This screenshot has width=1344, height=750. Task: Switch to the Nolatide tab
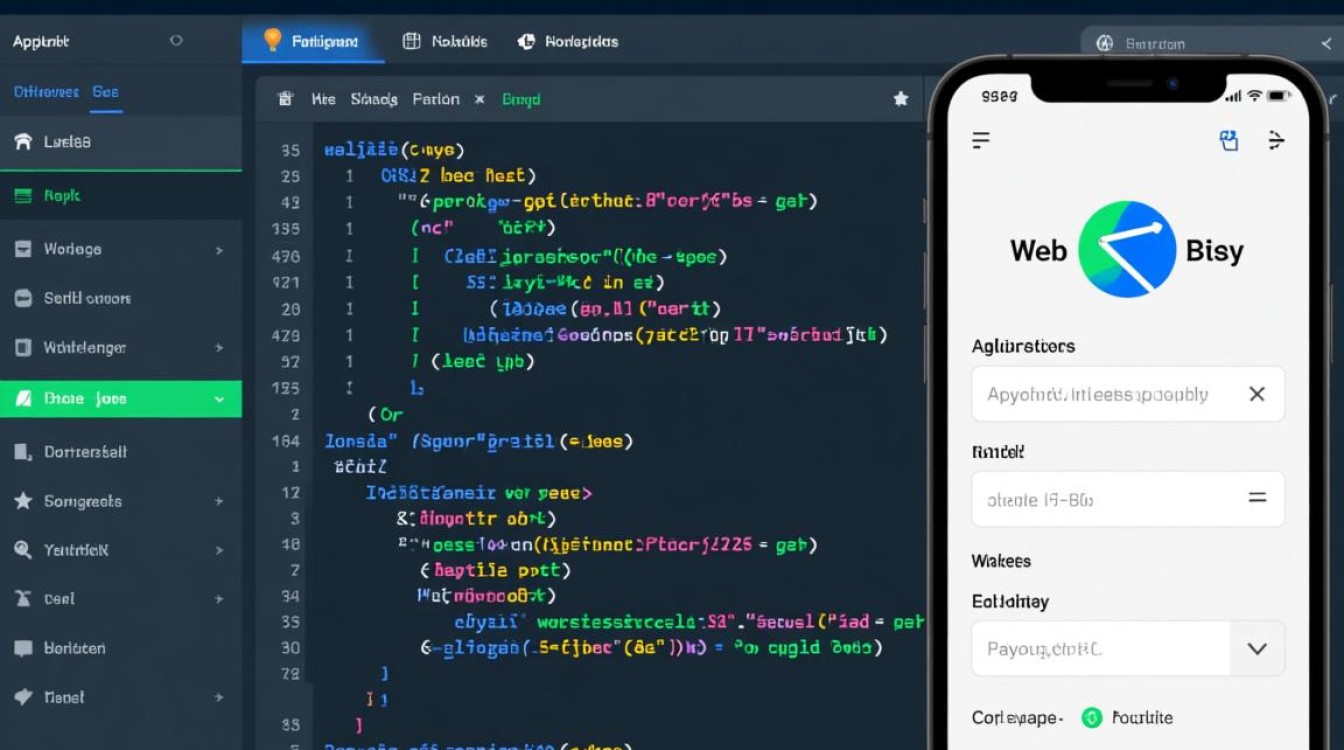[x=445, y=41]
